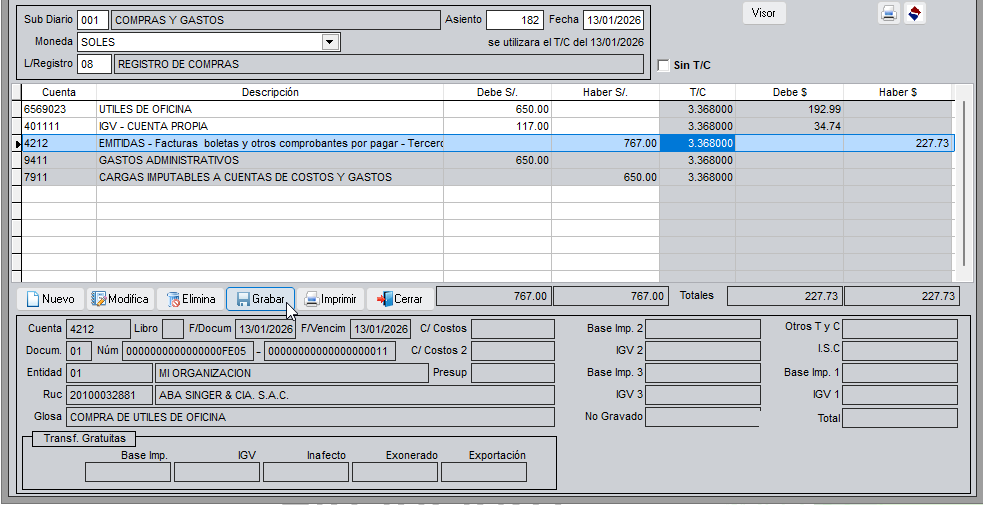Click the Libro field
Screen dimensions: 983x505
pos(173,329)
